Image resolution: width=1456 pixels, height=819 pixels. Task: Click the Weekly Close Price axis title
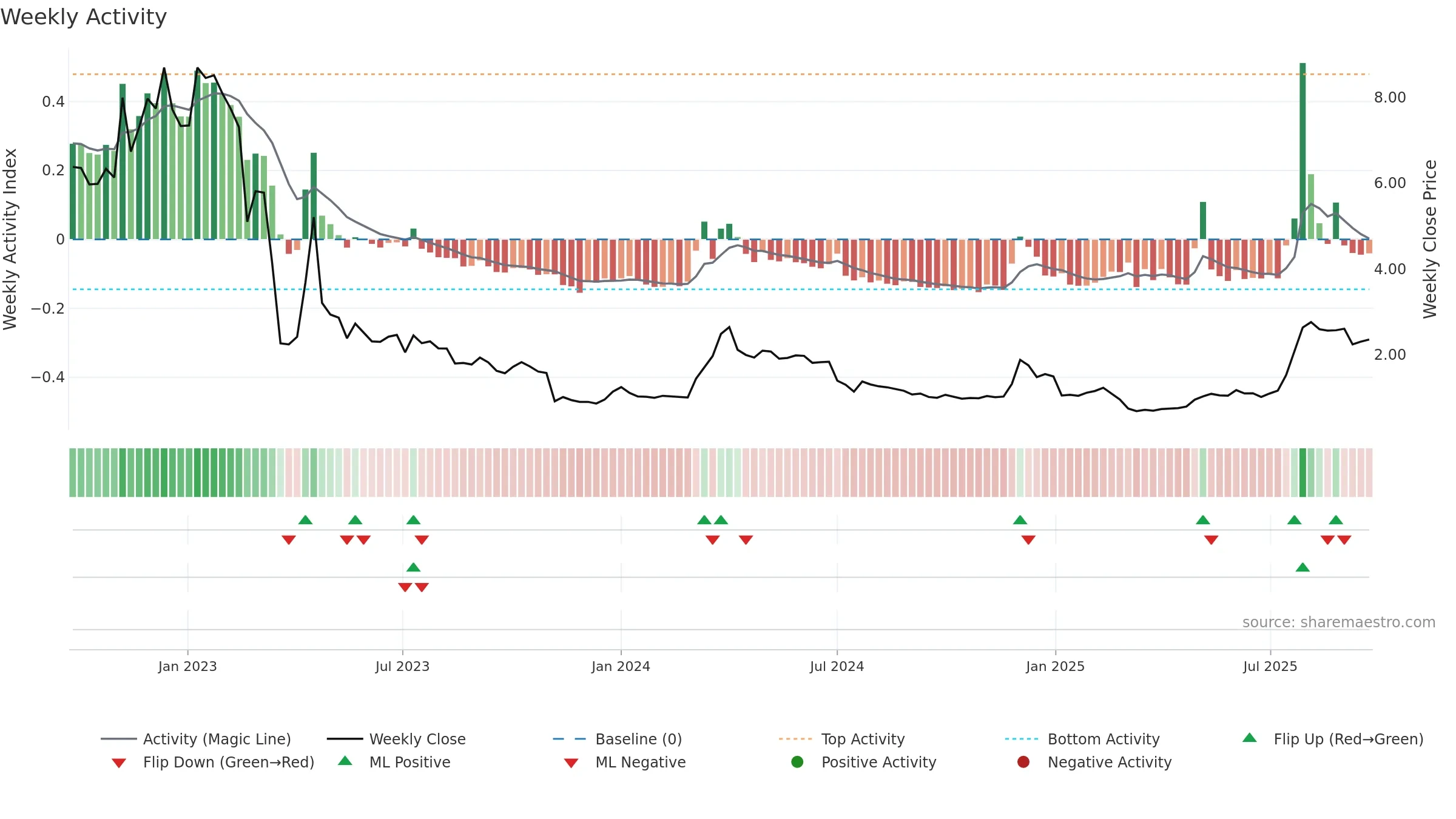[x=1430, y=239]
